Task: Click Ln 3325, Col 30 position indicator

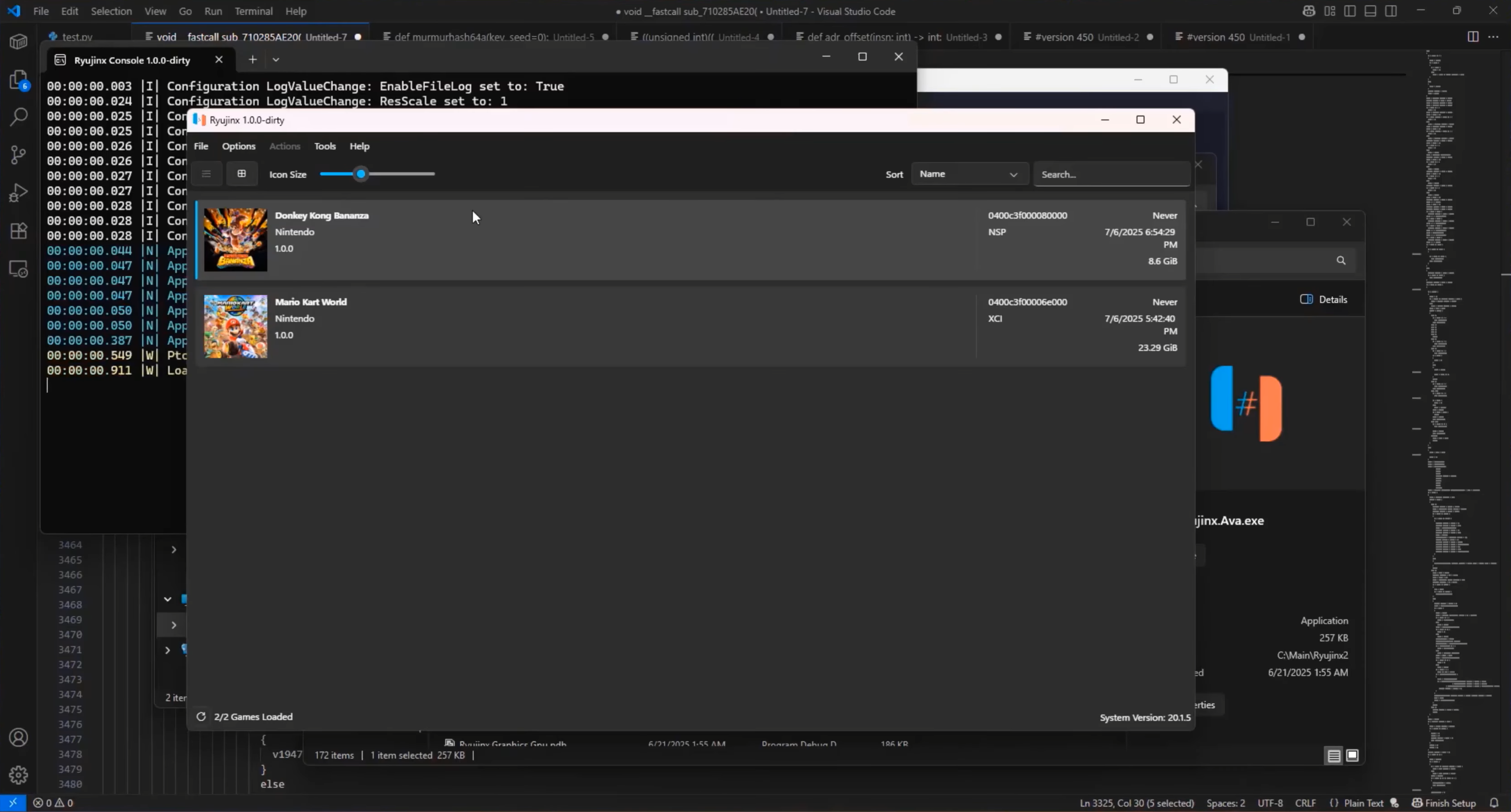Action: [1137, 803]
